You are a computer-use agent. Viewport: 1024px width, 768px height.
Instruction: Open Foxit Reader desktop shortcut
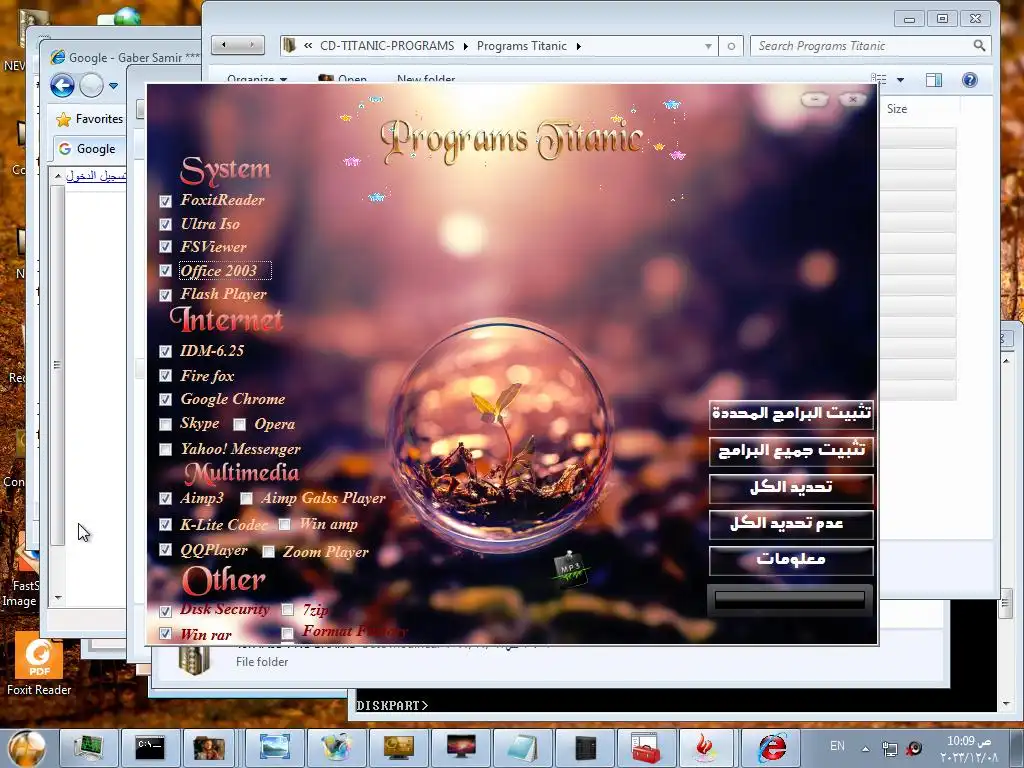pyautogui.click(x=39, y=666)
